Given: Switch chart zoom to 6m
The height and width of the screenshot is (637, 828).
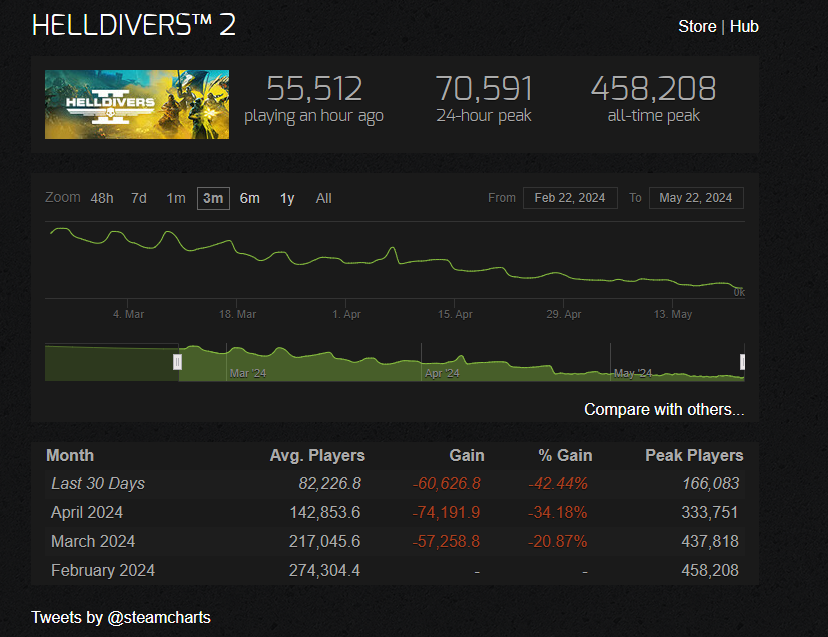Looking at the screenshot, I should point(250,199).
